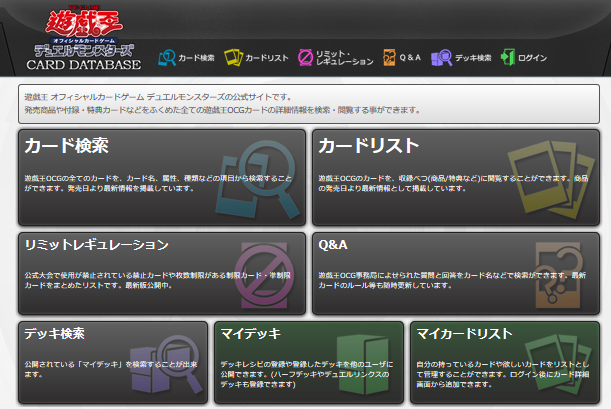
Task: Click the 遊戯王OCG事務局 Q&A description text
Action: click(x=452, y=280)
